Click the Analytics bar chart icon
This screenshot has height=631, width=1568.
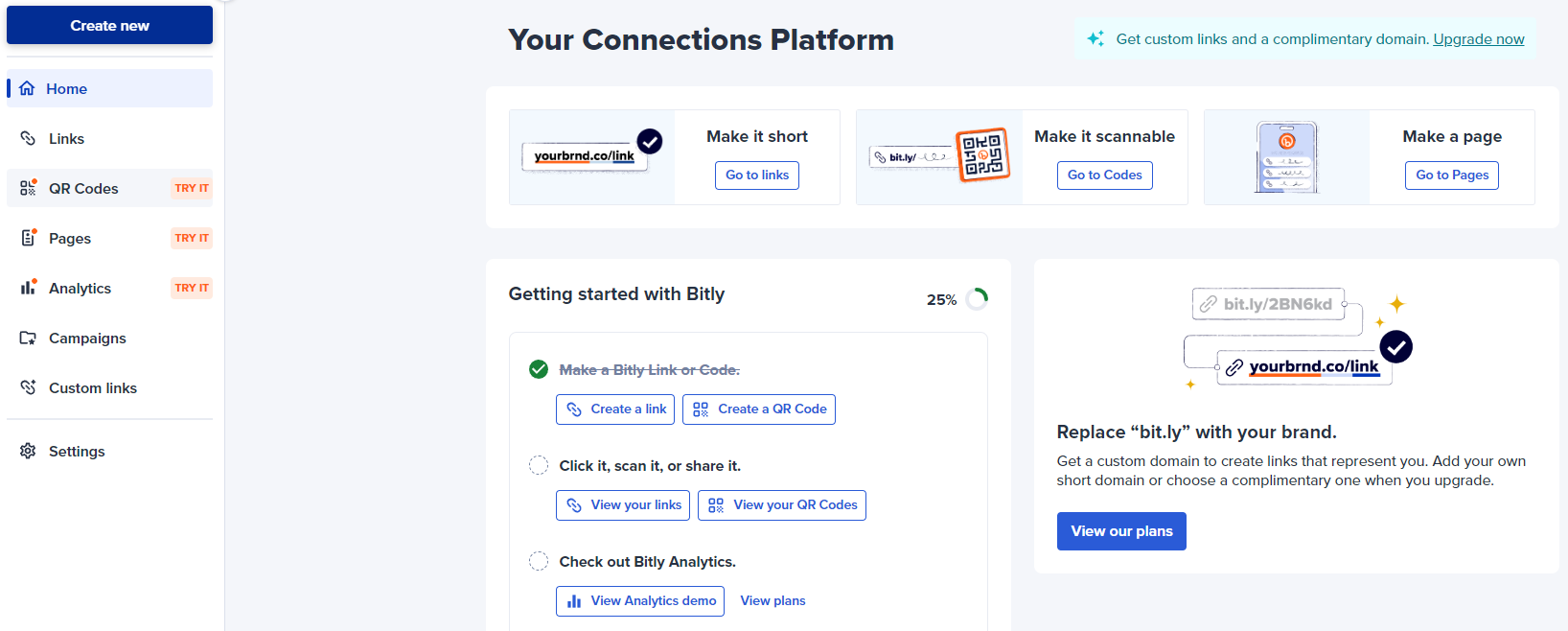28,288
